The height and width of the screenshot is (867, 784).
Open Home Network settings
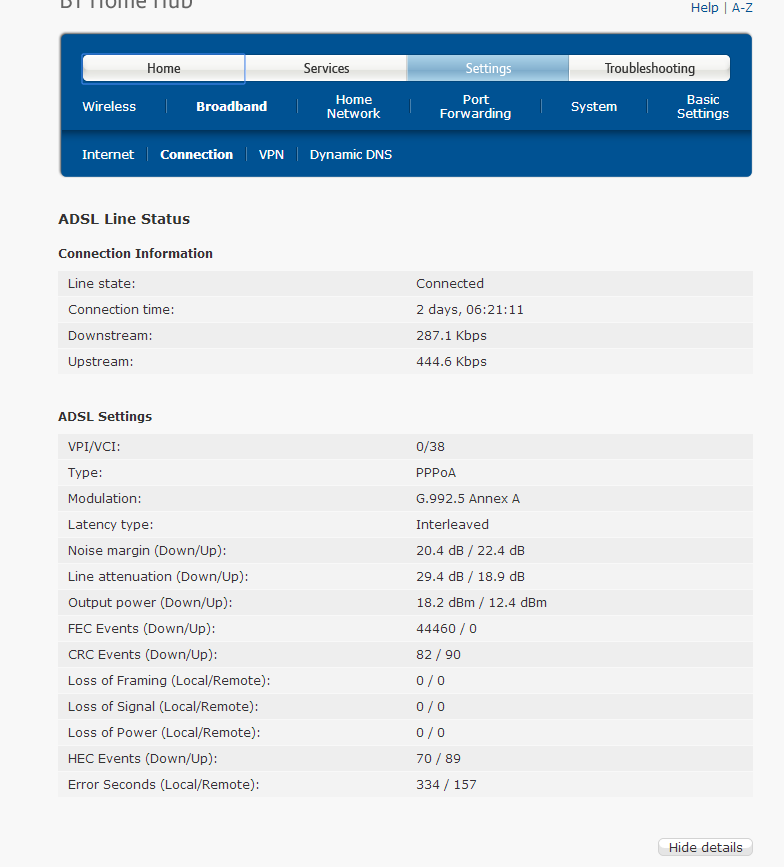(x=354, y=107)
